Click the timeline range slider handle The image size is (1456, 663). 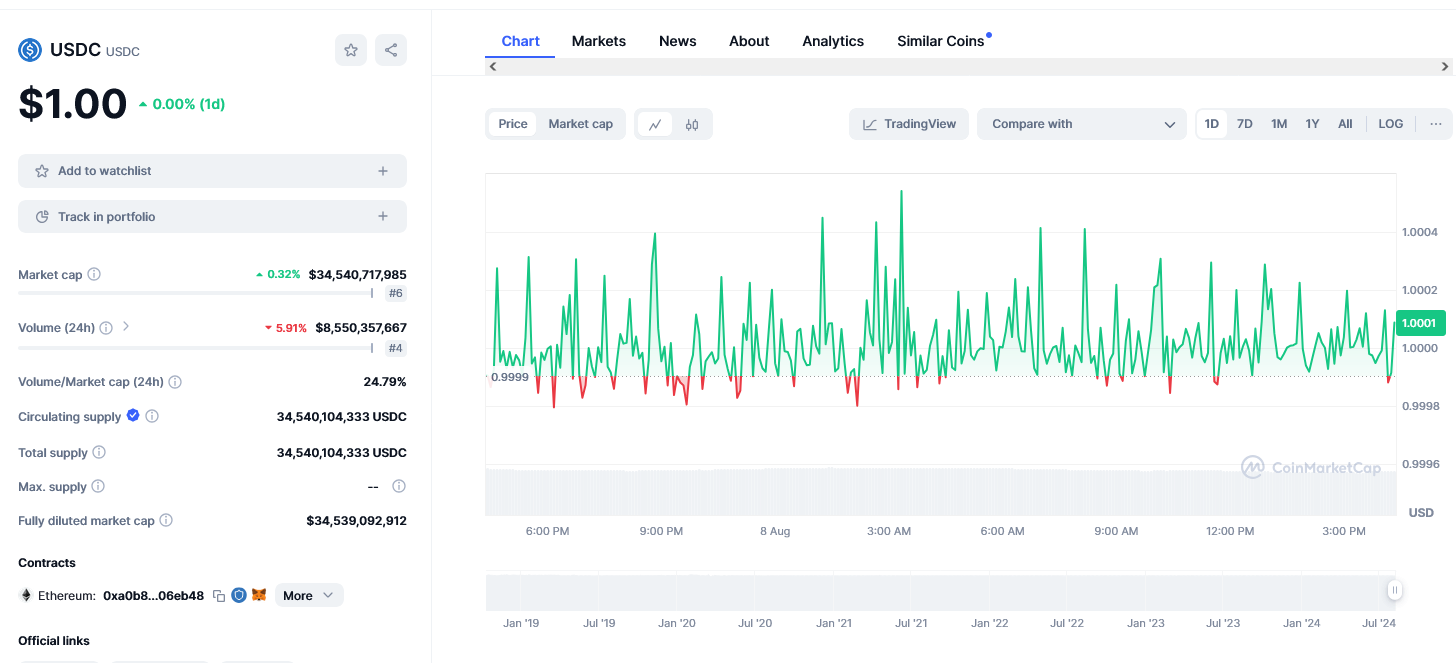click(x=1393, y=591)
